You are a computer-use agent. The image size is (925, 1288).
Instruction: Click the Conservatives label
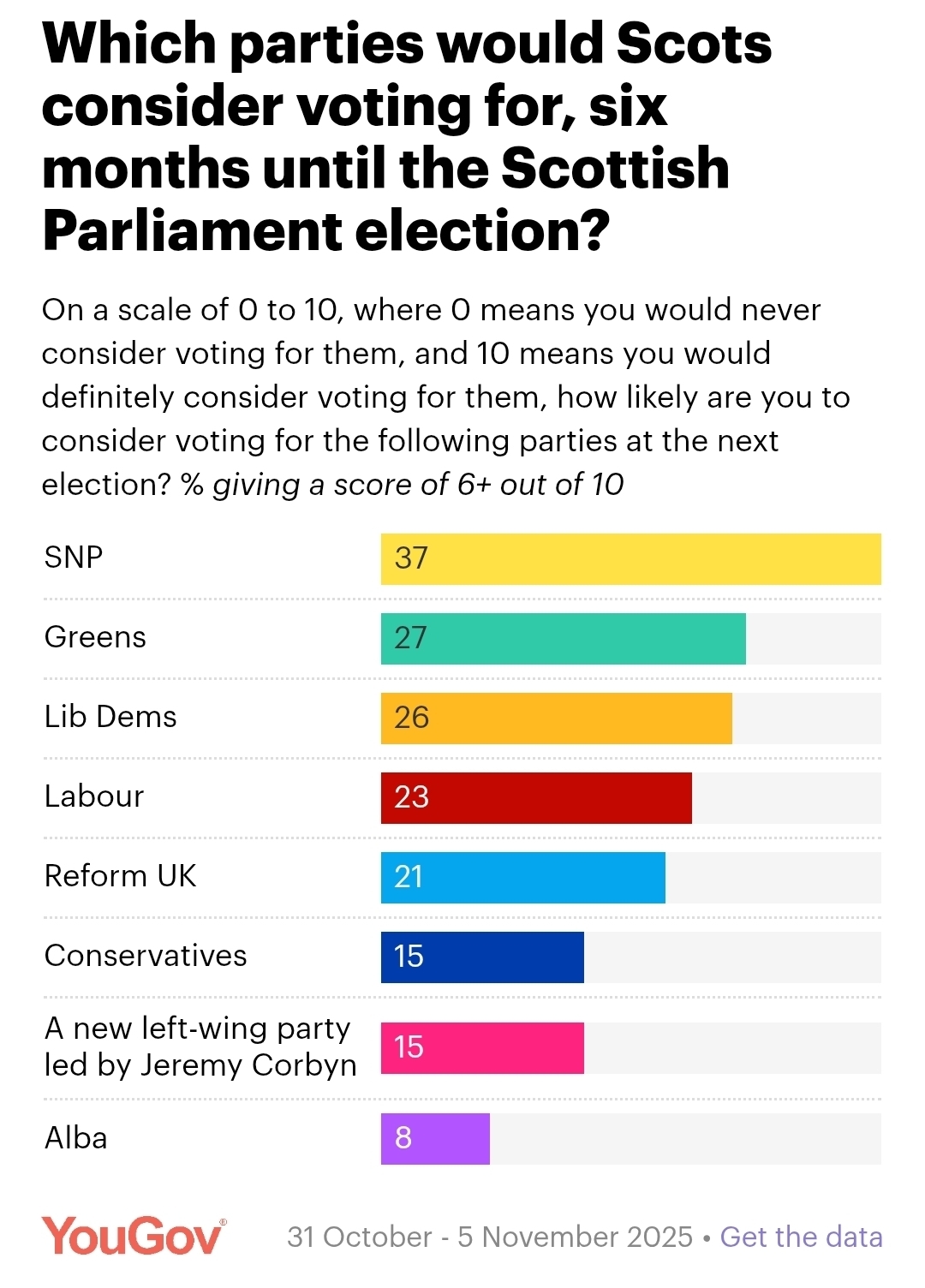click(146, 956)
